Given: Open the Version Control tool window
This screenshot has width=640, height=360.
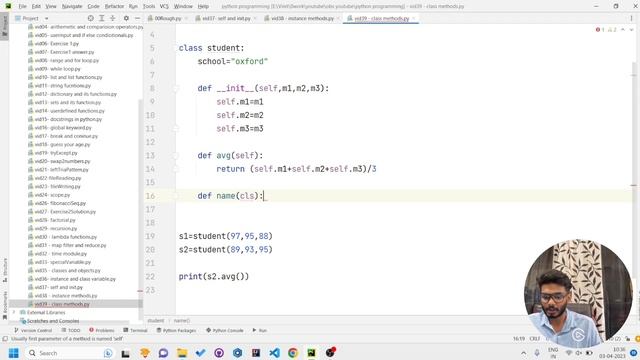Looking at the screenshot, I should pyautogui.click(x=33, y=330).
